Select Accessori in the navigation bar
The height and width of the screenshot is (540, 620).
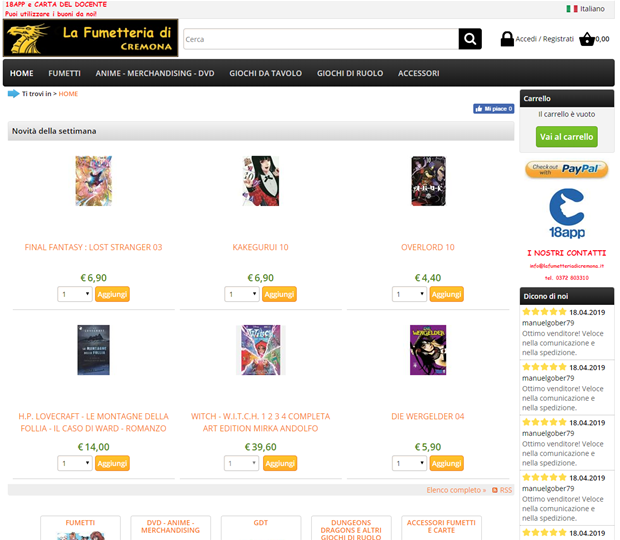click(418, 74)
